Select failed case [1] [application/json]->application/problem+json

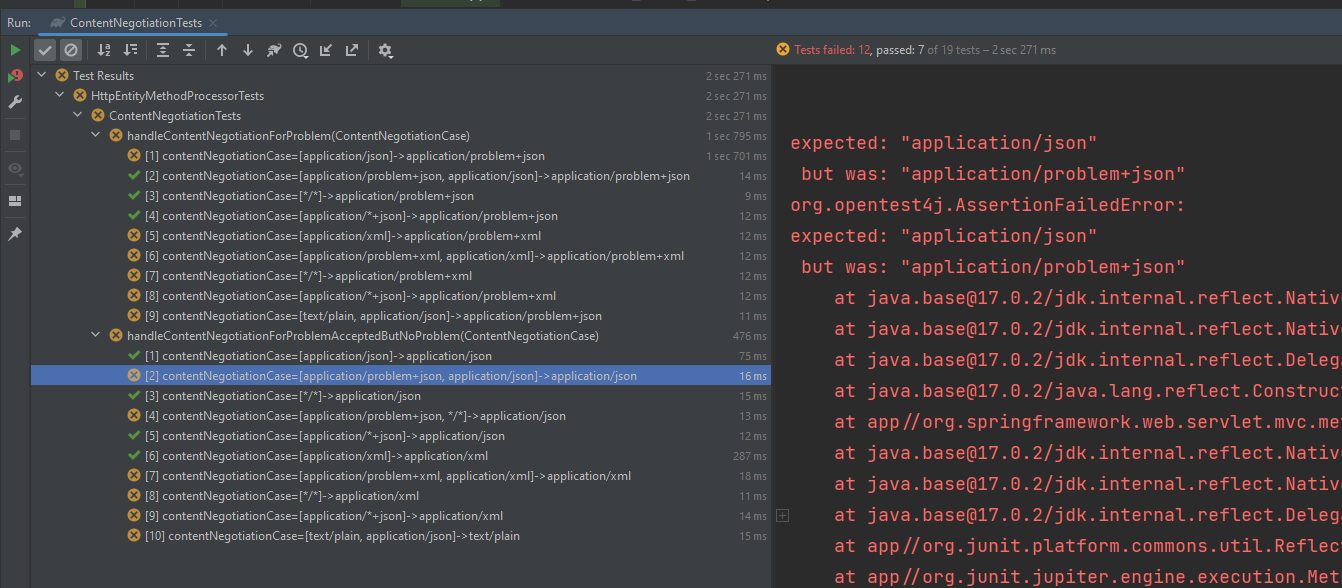[x=401, y=156]
